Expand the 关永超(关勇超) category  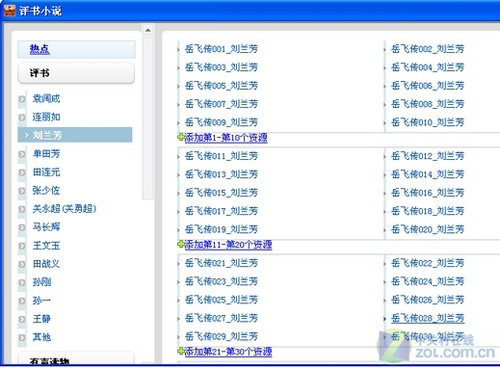pos(64,209)
